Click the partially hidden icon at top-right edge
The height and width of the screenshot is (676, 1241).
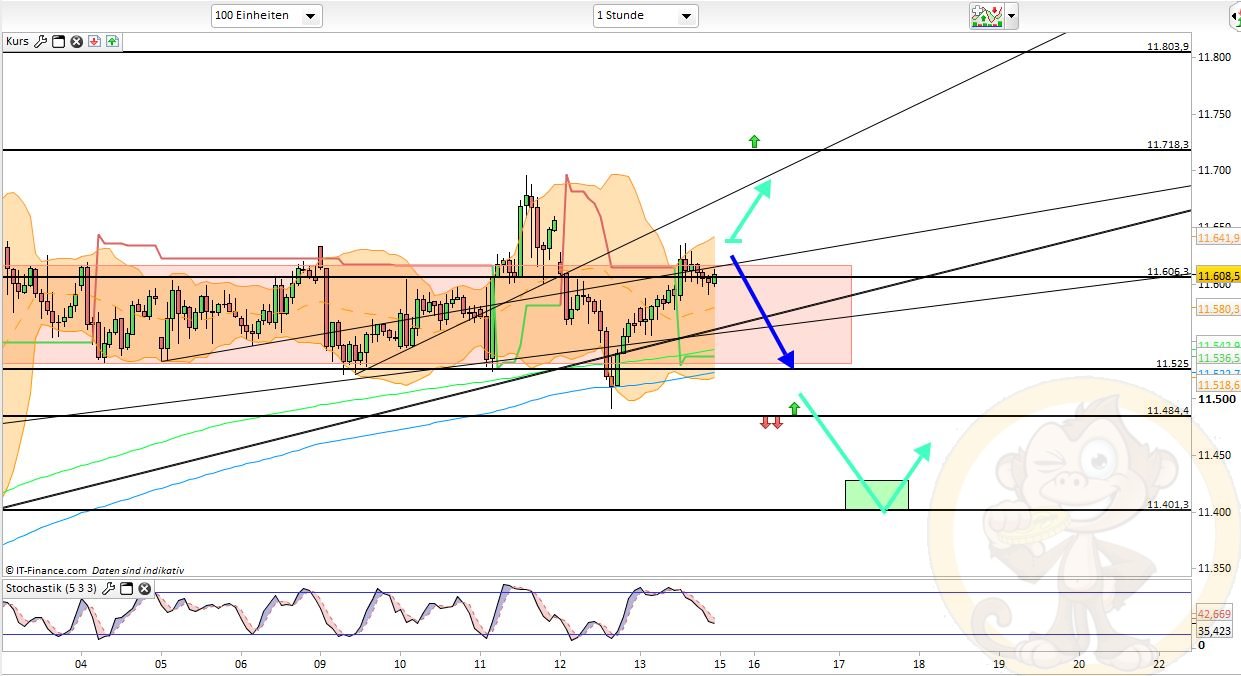pos(1234,16)
